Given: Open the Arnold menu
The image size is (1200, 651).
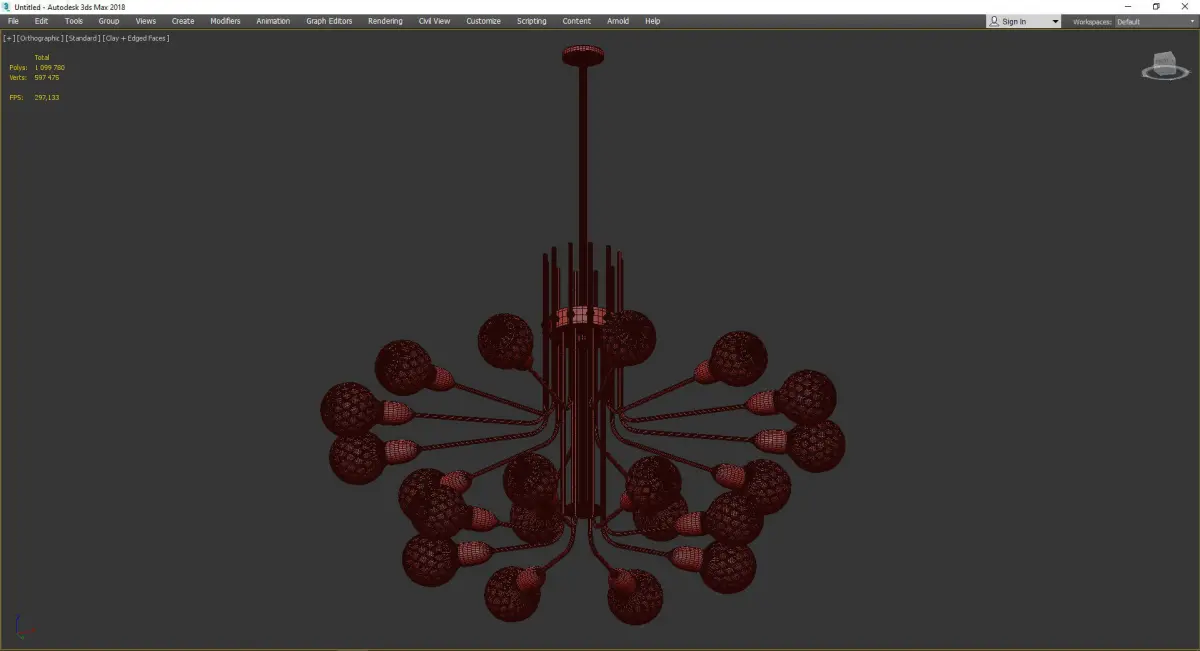Looking at the screenshot, I should point(618,21).
